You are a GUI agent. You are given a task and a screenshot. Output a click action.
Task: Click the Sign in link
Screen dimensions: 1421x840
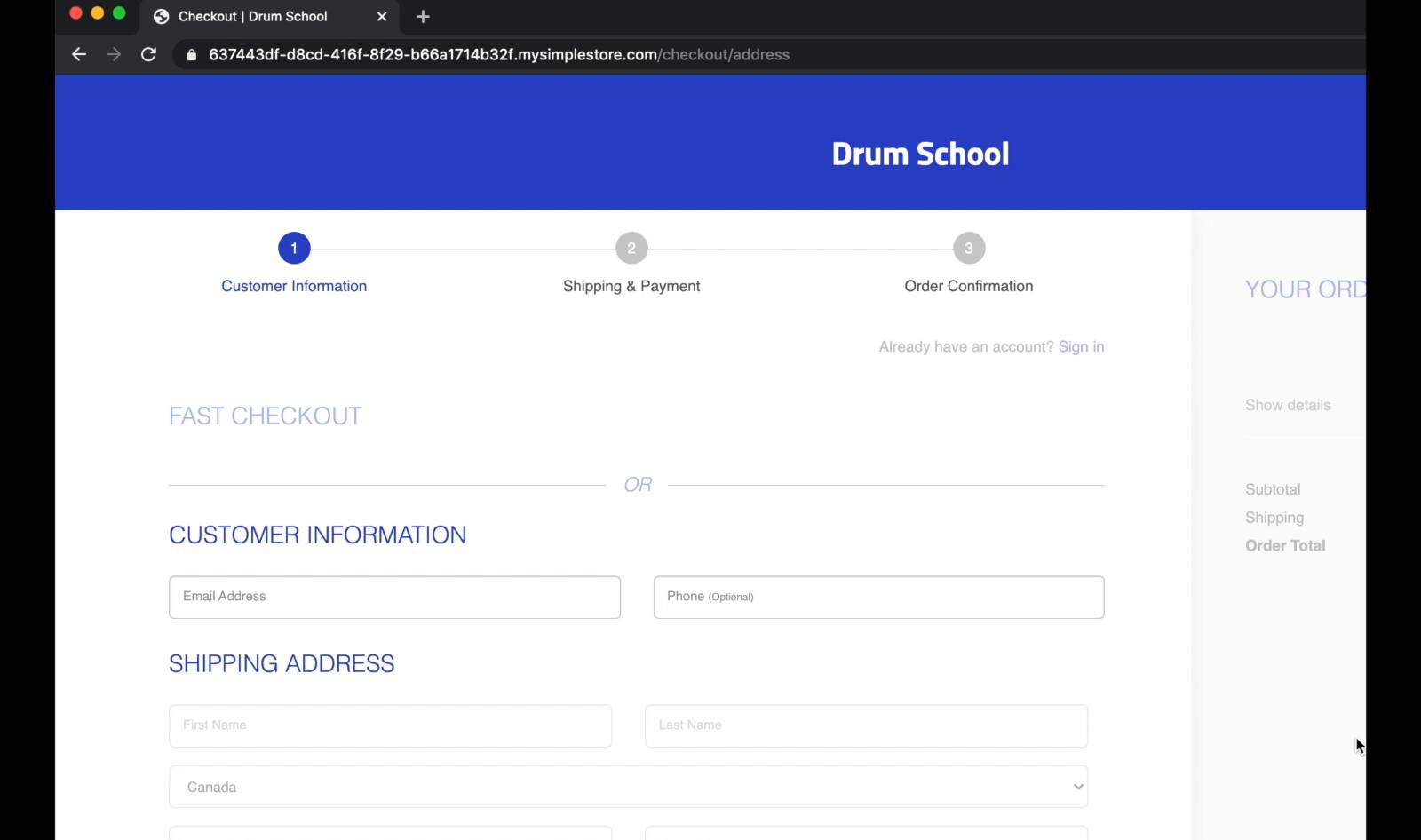coord(1081,346)
